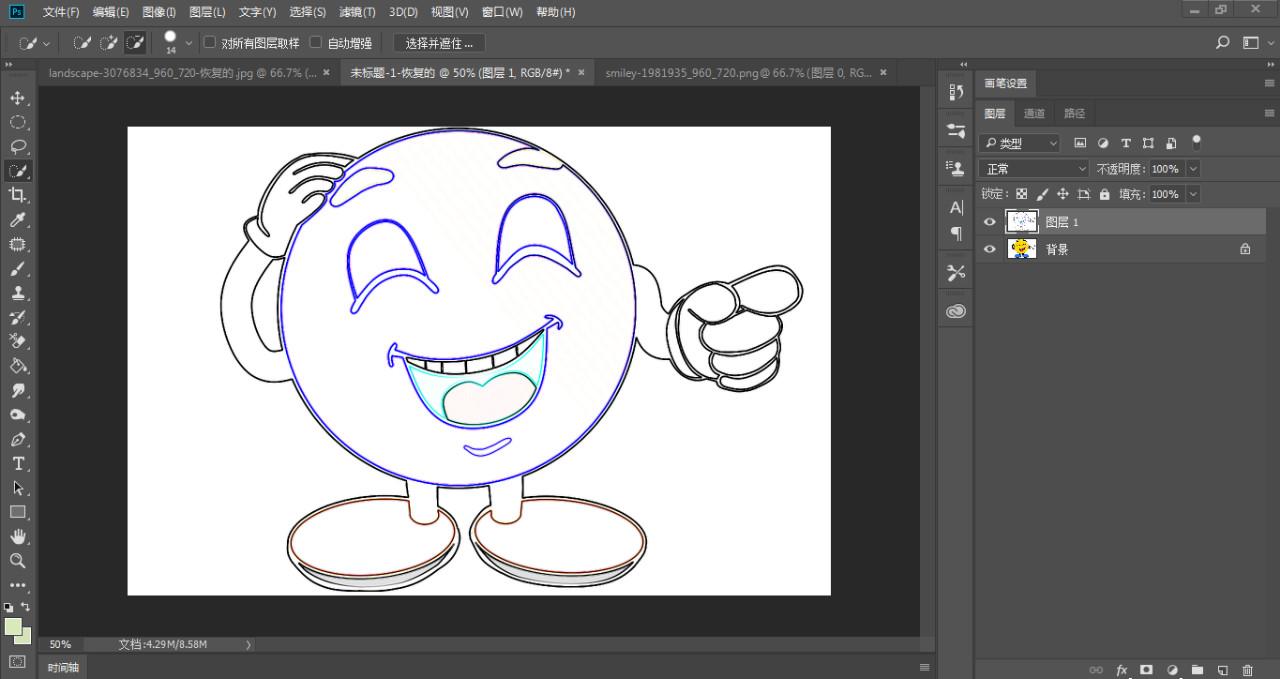The image size is (1280, 679).
Task: Select the 背景 layer thumbnail
Action: [1021, 249]
